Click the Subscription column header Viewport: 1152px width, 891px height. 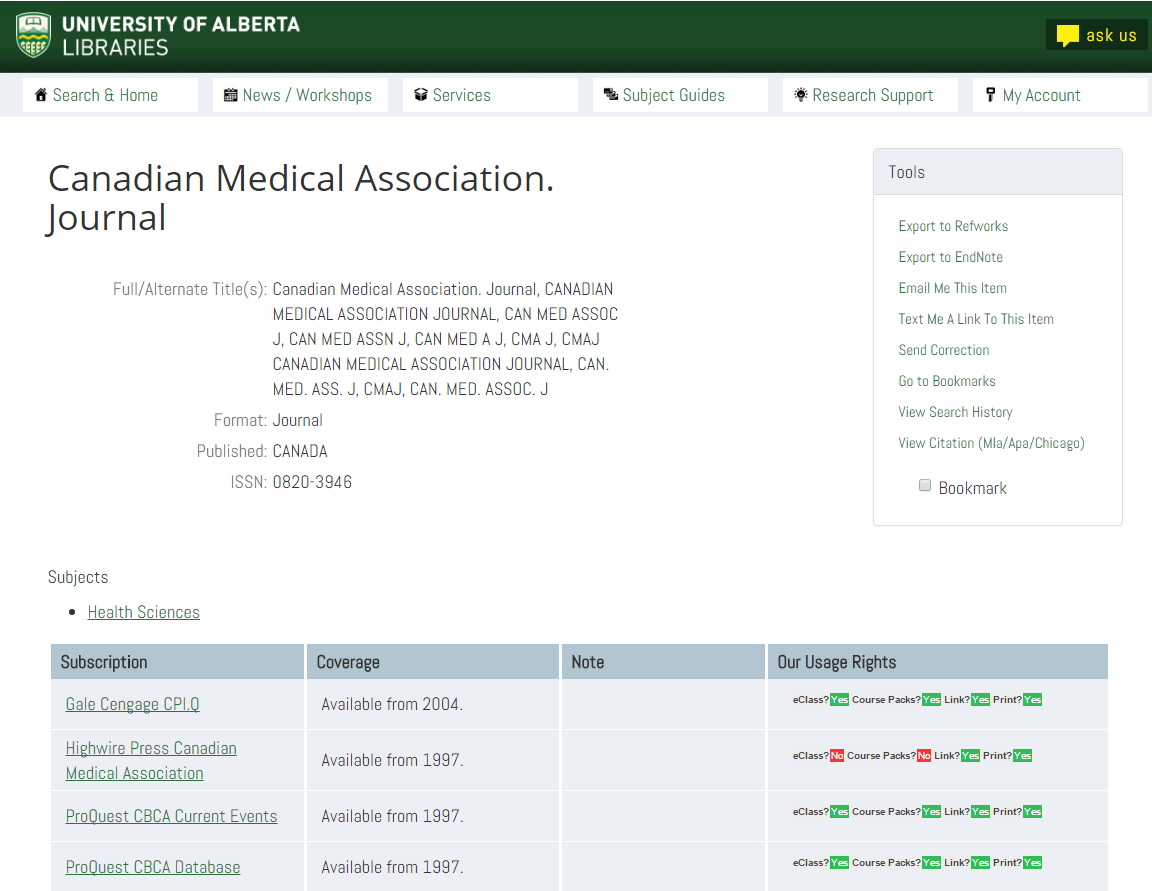pos(177,662)
